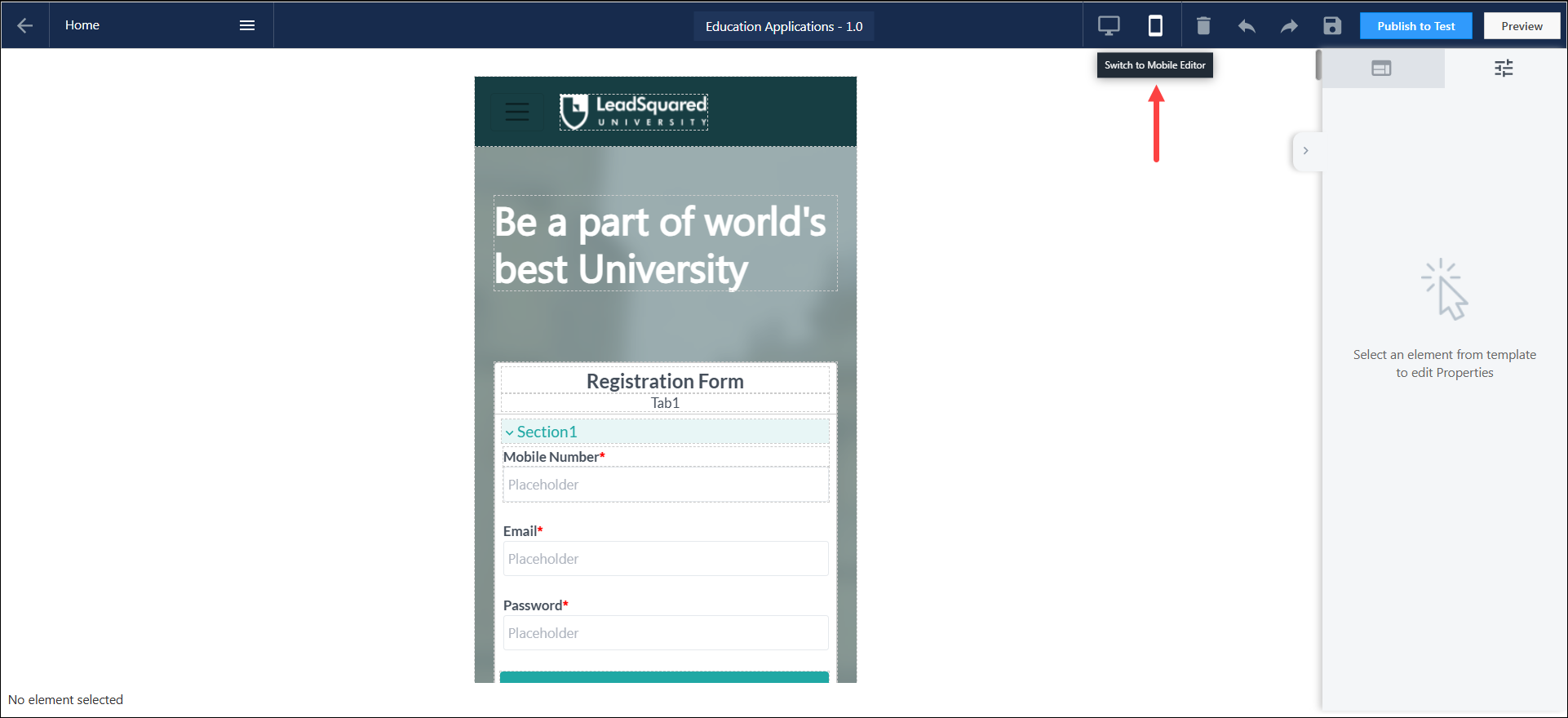The height and width of the screenshot is (718, 1568).
Task: Click the Mobile Number input field
Action: point(666,485)
